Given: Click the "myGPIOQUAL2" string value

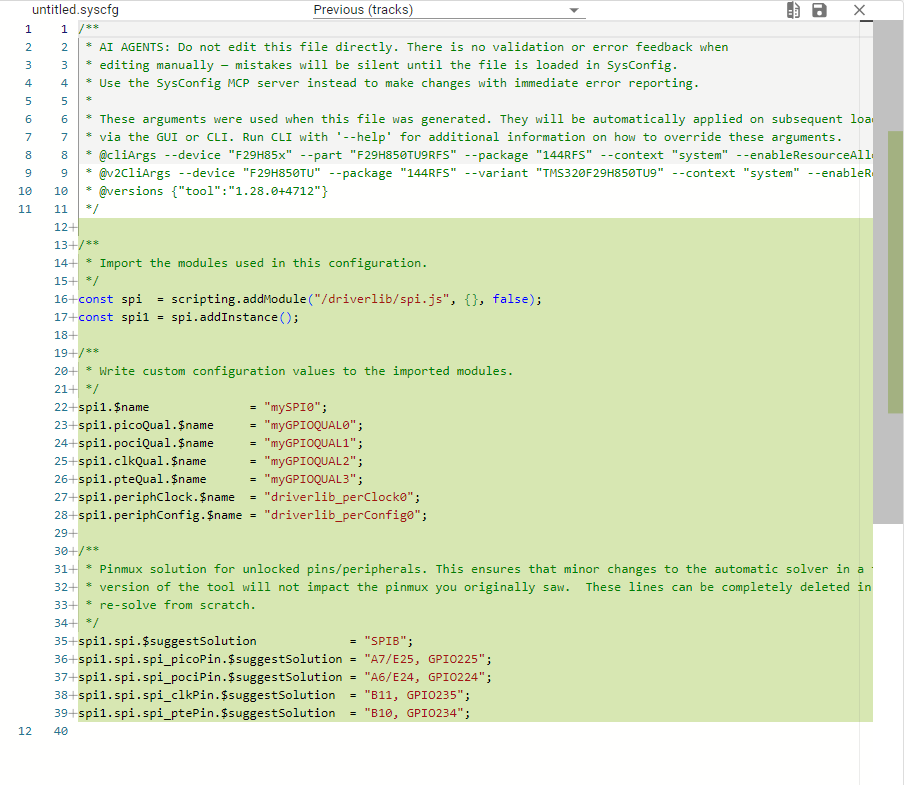Looking at the screenshot, I should (x=310, y=461).
